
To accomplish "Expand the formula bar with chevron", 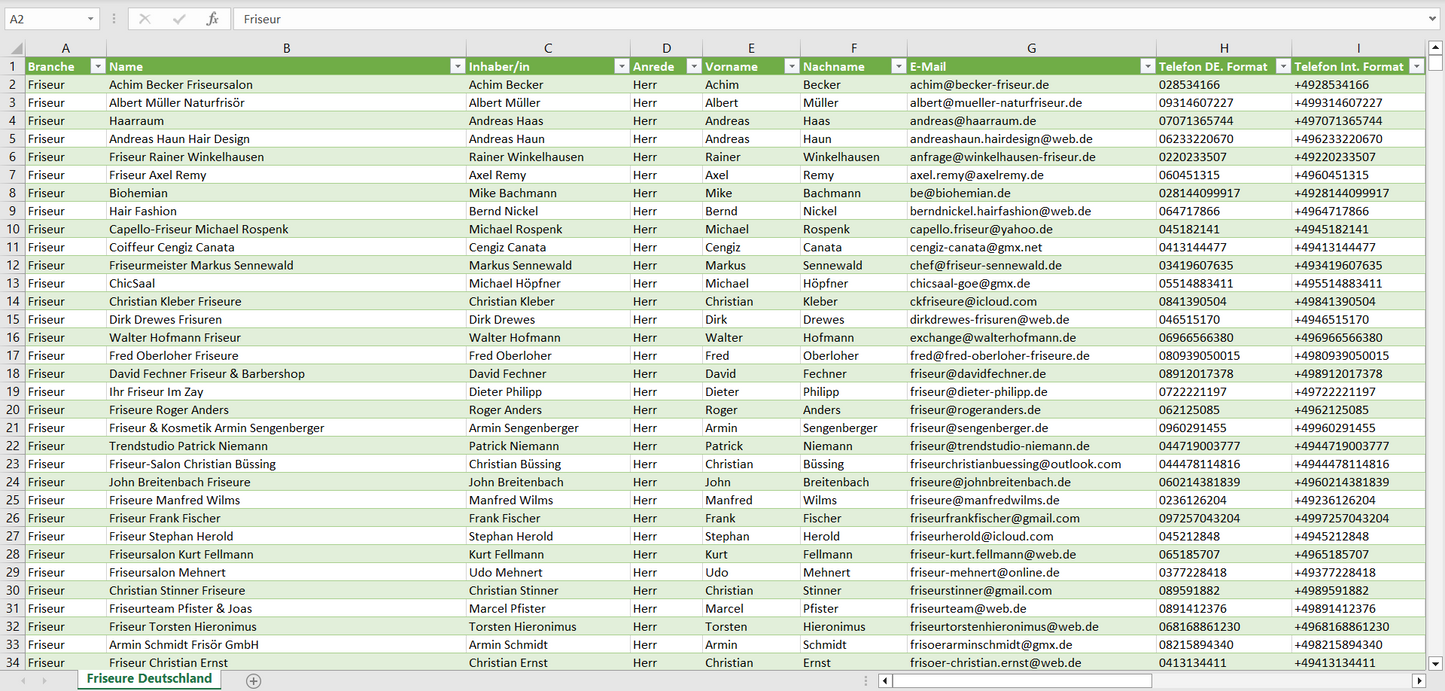I will [x=1433, y=19].
